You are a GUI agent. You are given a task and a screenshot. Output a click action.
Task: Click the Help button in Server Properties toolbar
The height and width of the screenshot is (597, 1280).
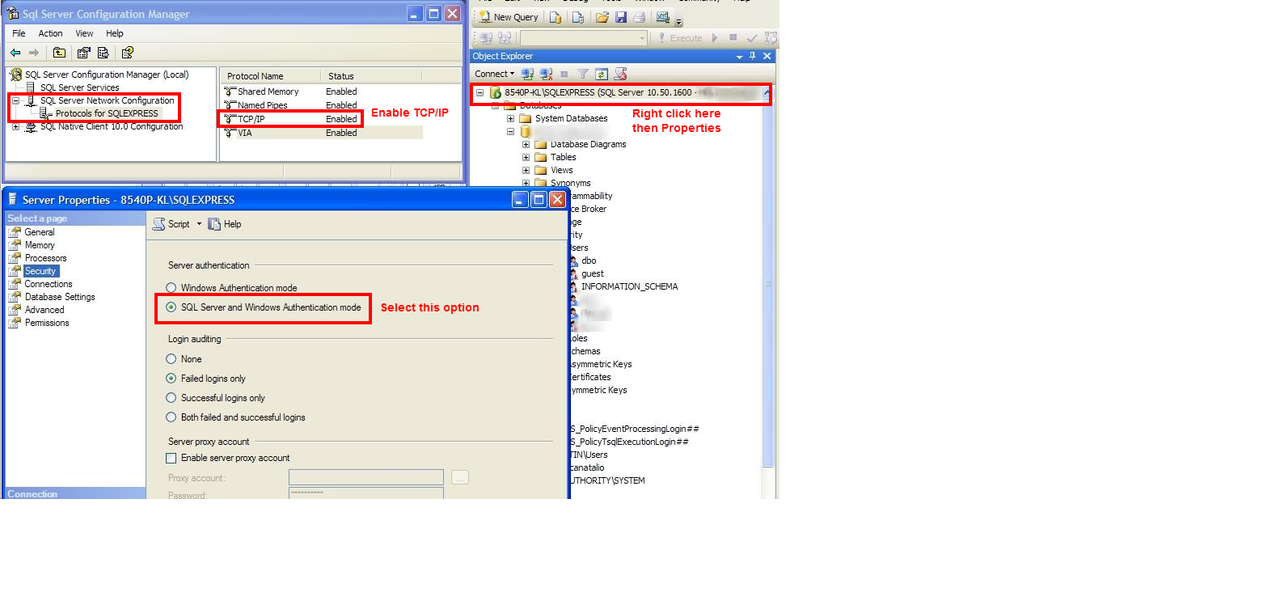[x=225, y=224]
